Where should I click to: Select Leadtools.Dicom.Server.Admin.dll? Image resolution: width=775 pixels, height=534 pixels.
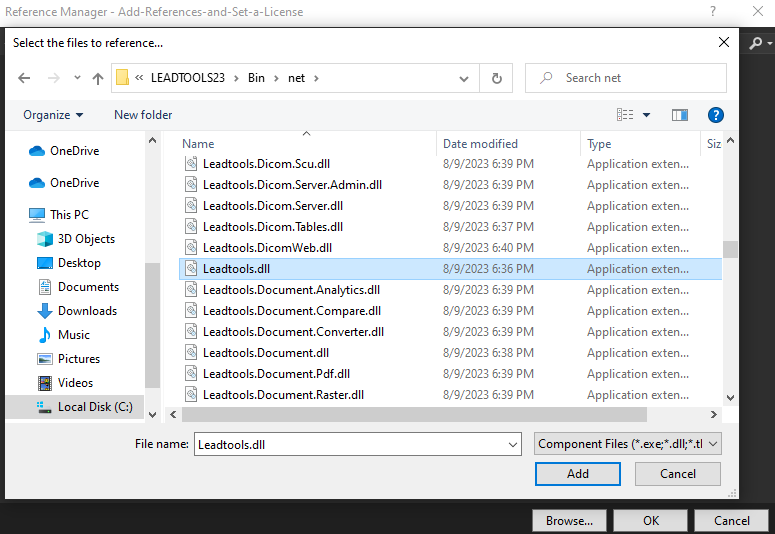click(x=292, y=185)
